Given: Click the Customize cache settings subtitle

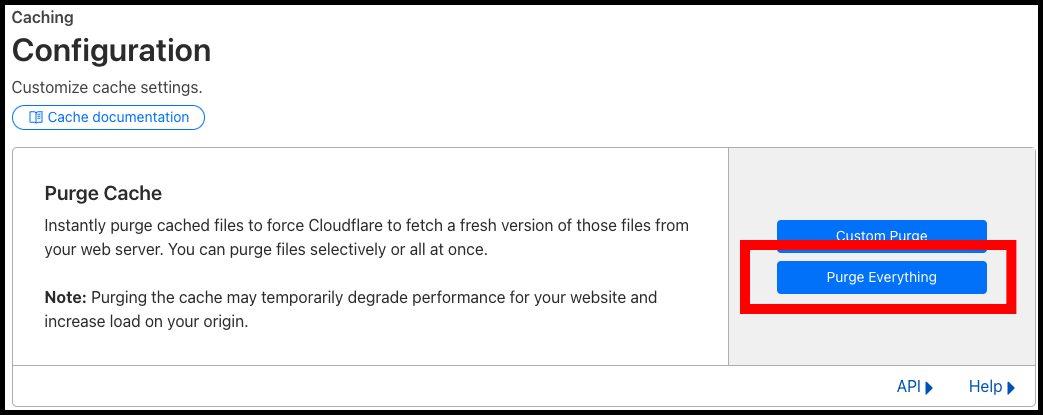Looking at the screenshot, I should [x=107, y=87].
